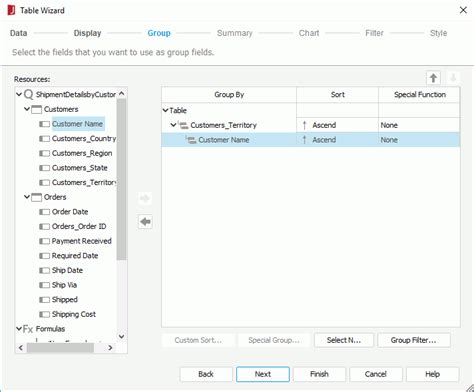
Task: Click the field icon beside Orders_Order ID
Action: [x=44, y=227]
